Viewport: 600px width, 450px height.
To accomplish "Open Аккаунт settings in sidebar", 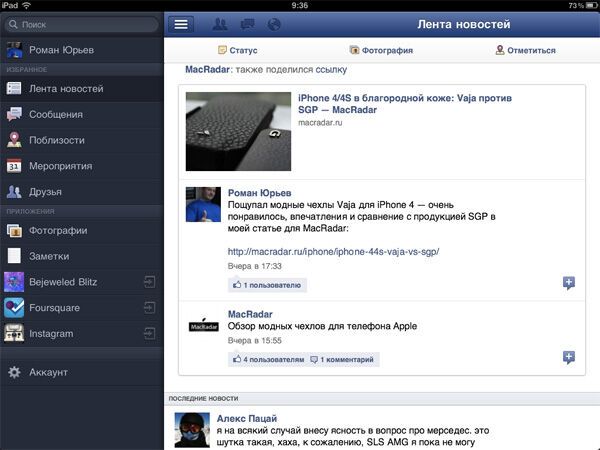I will click(82, 372).
